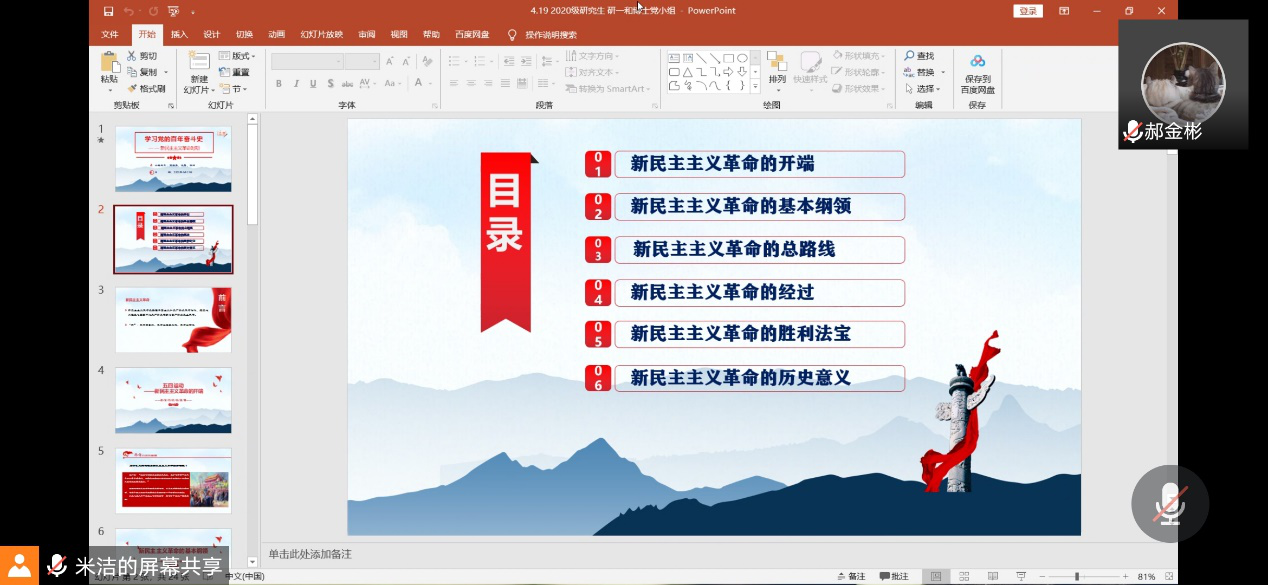Click the Undo arrow icon
This screenshot has width=1268, height=585.
click(128, 11)
